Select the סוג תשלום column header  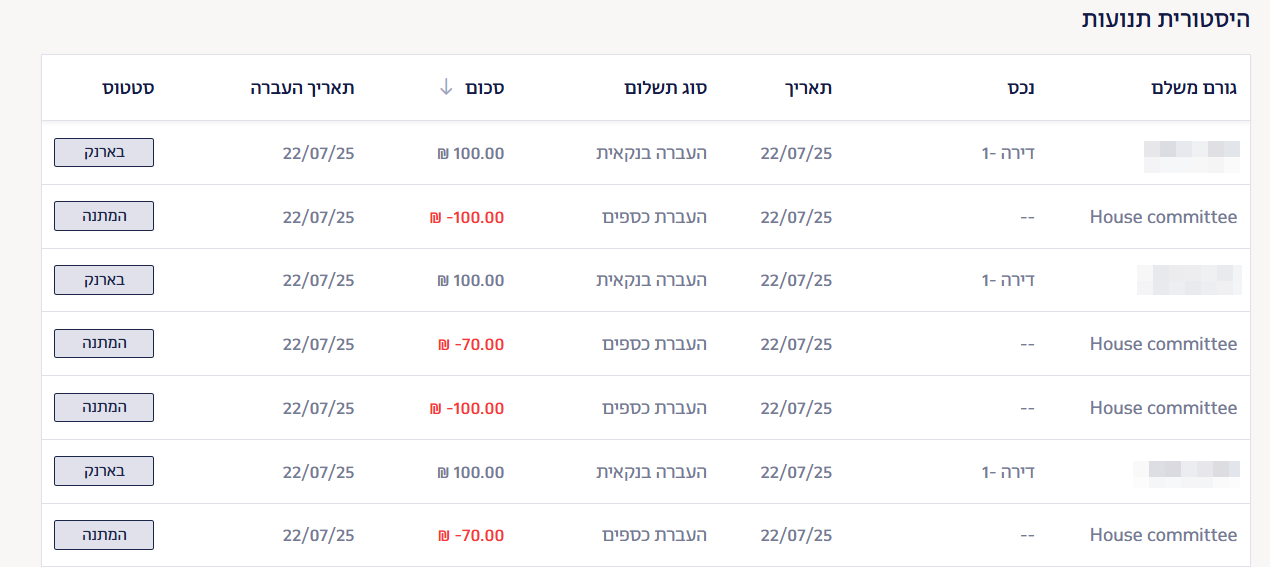click(666, 88)
